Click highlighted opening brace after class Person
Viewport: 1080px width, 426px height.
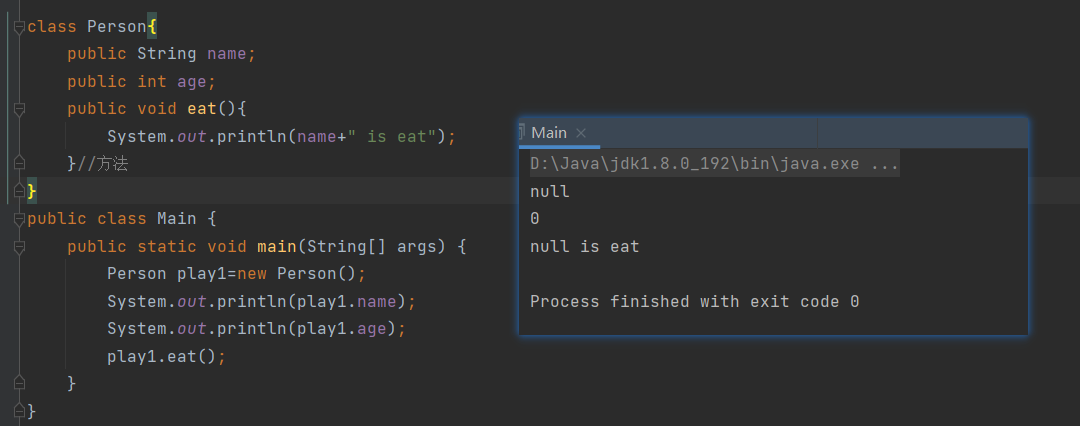tap(152, 26)
